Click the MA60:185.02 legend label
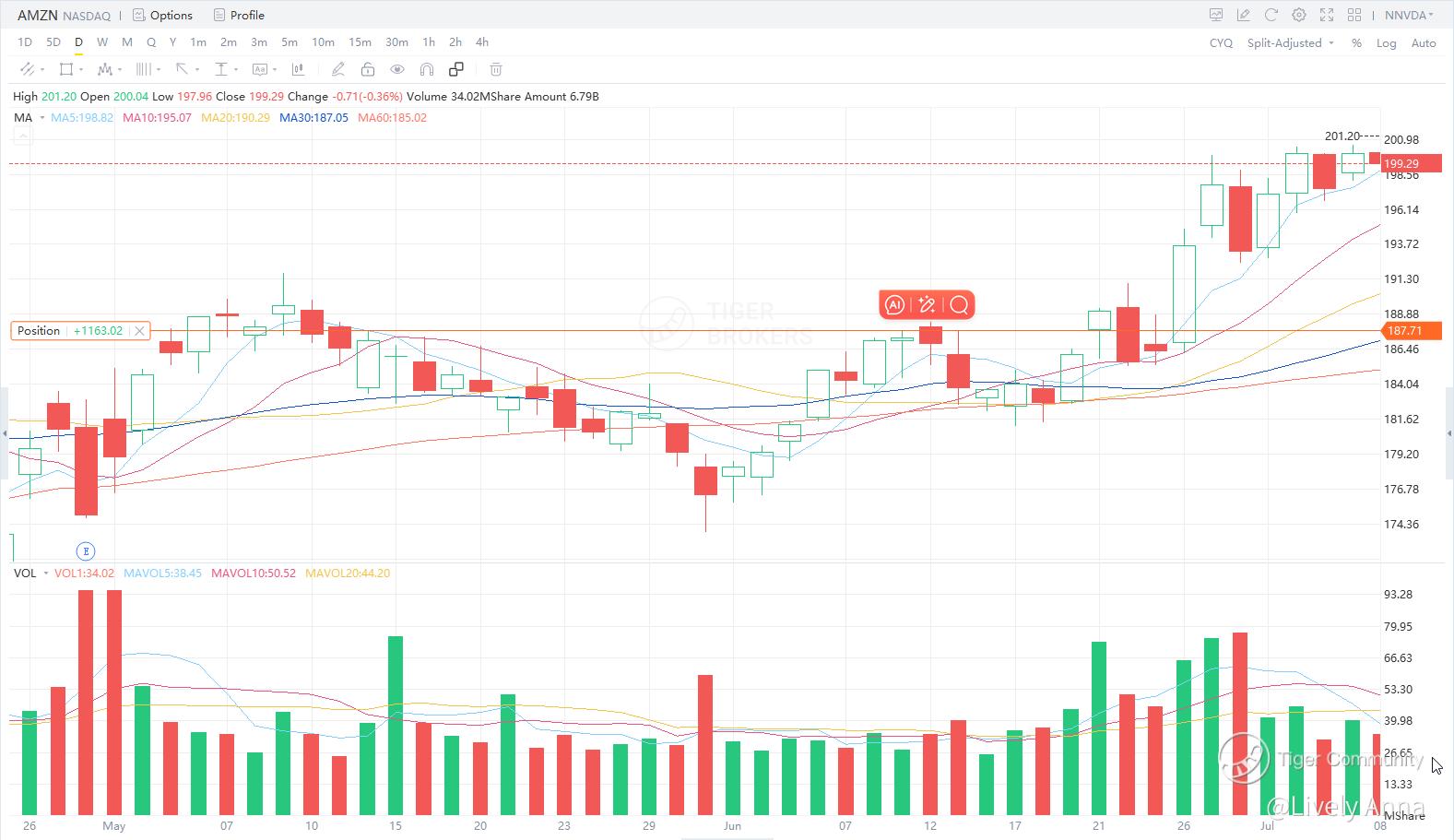 pyautogui.click(x=392, y=118)
